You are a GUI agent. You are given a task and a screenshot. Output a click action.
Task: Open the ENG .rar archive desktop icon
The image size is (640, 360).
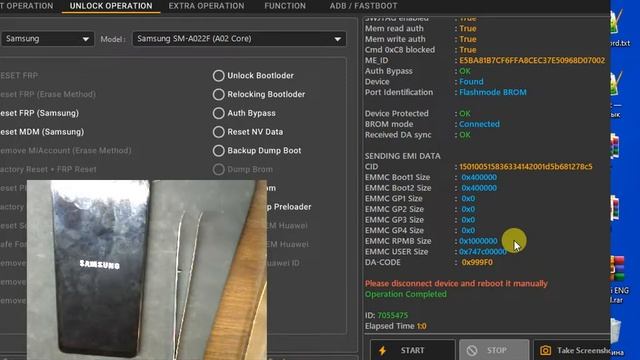point(620,280)
